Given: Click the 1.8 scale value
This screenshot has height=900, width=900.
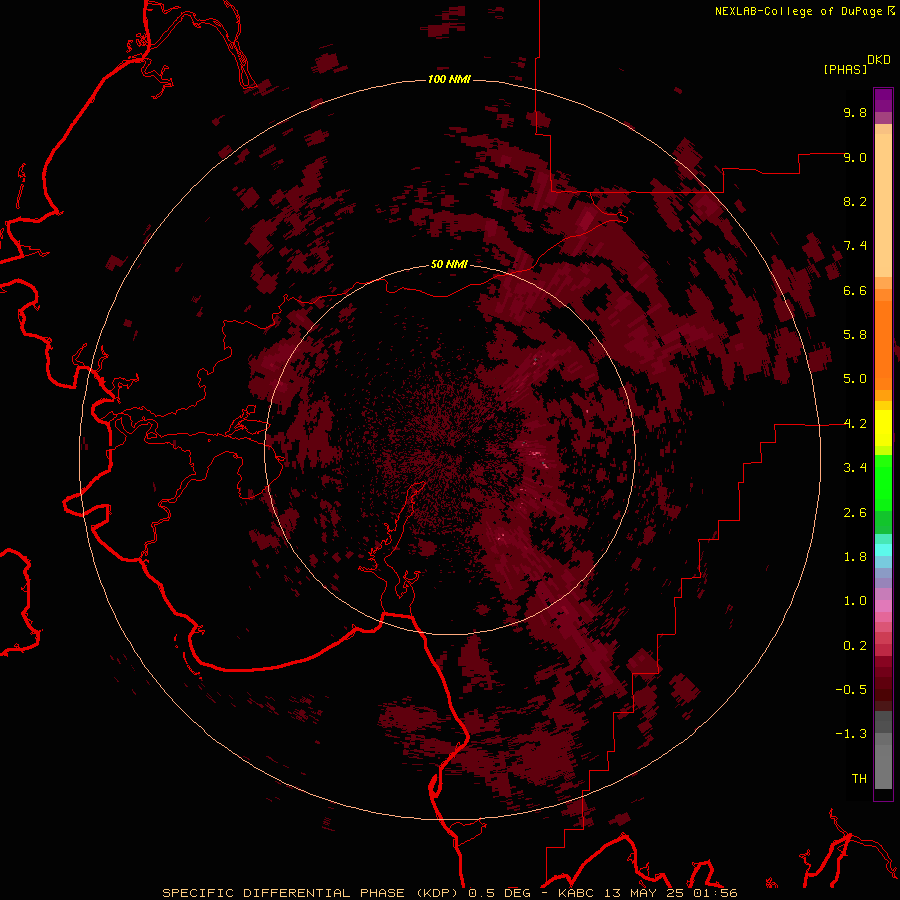Looking at the screenshot, I should (855, 557).
